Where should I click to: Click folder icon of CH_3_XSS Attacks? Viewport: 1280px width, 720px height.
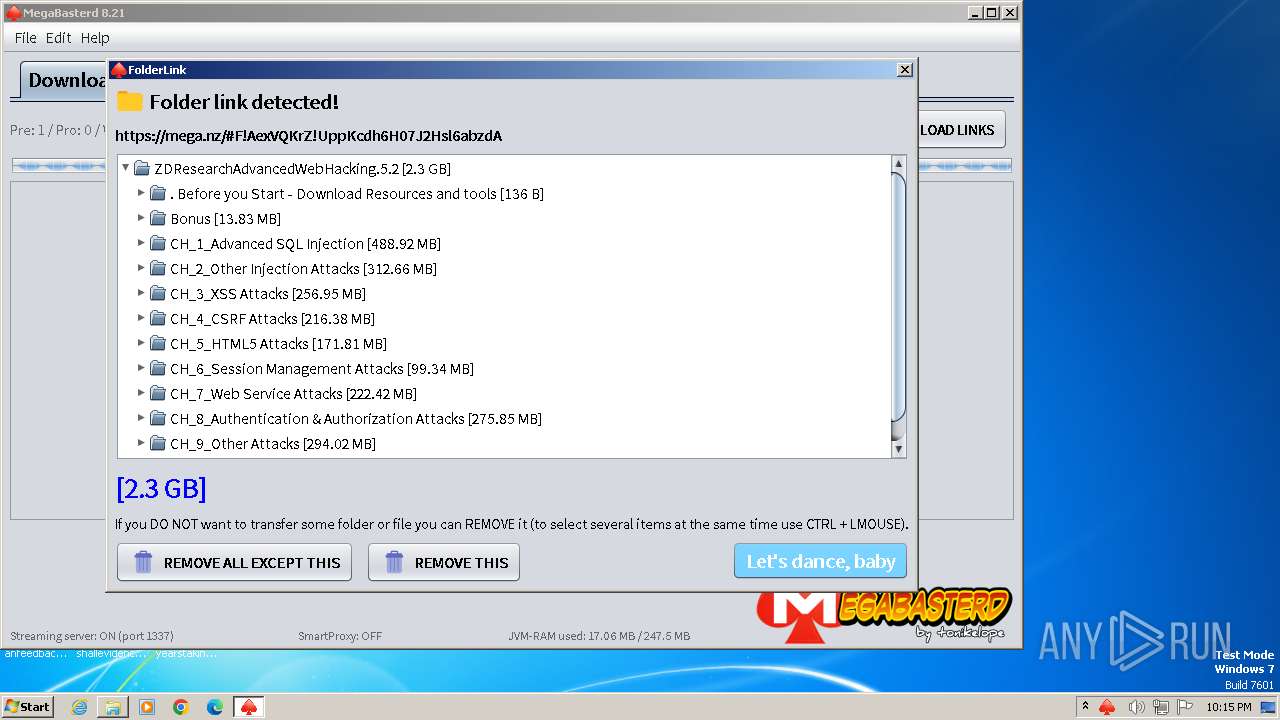pyautogui.click(x=158, y=293)
